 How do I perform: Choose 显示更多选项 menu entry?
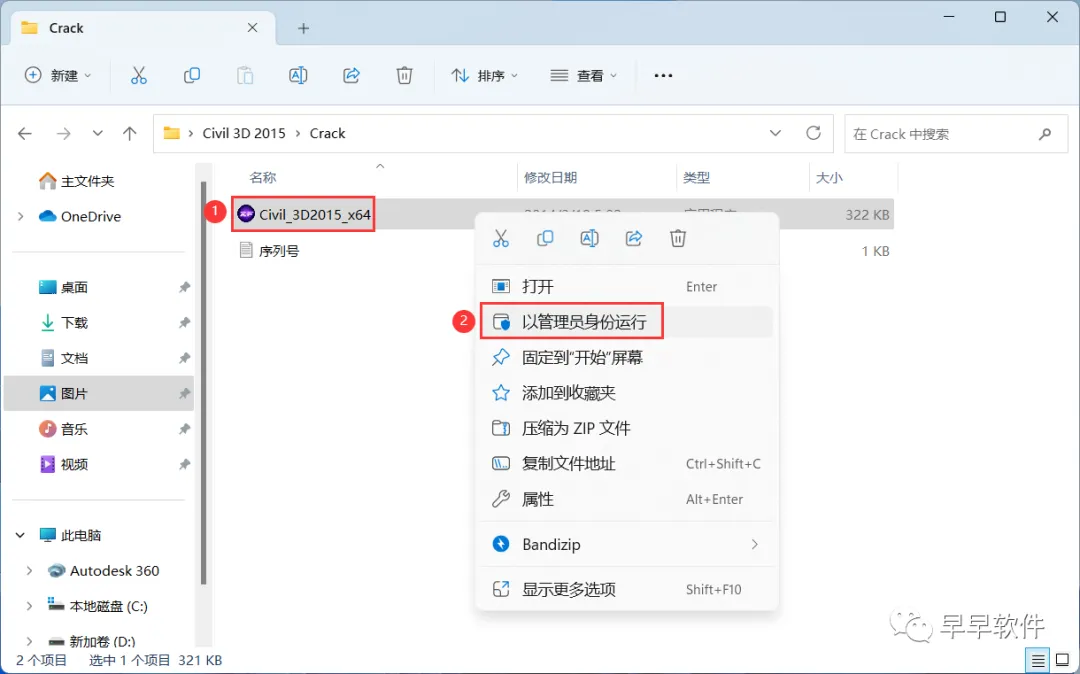click(x=626, y=589)
